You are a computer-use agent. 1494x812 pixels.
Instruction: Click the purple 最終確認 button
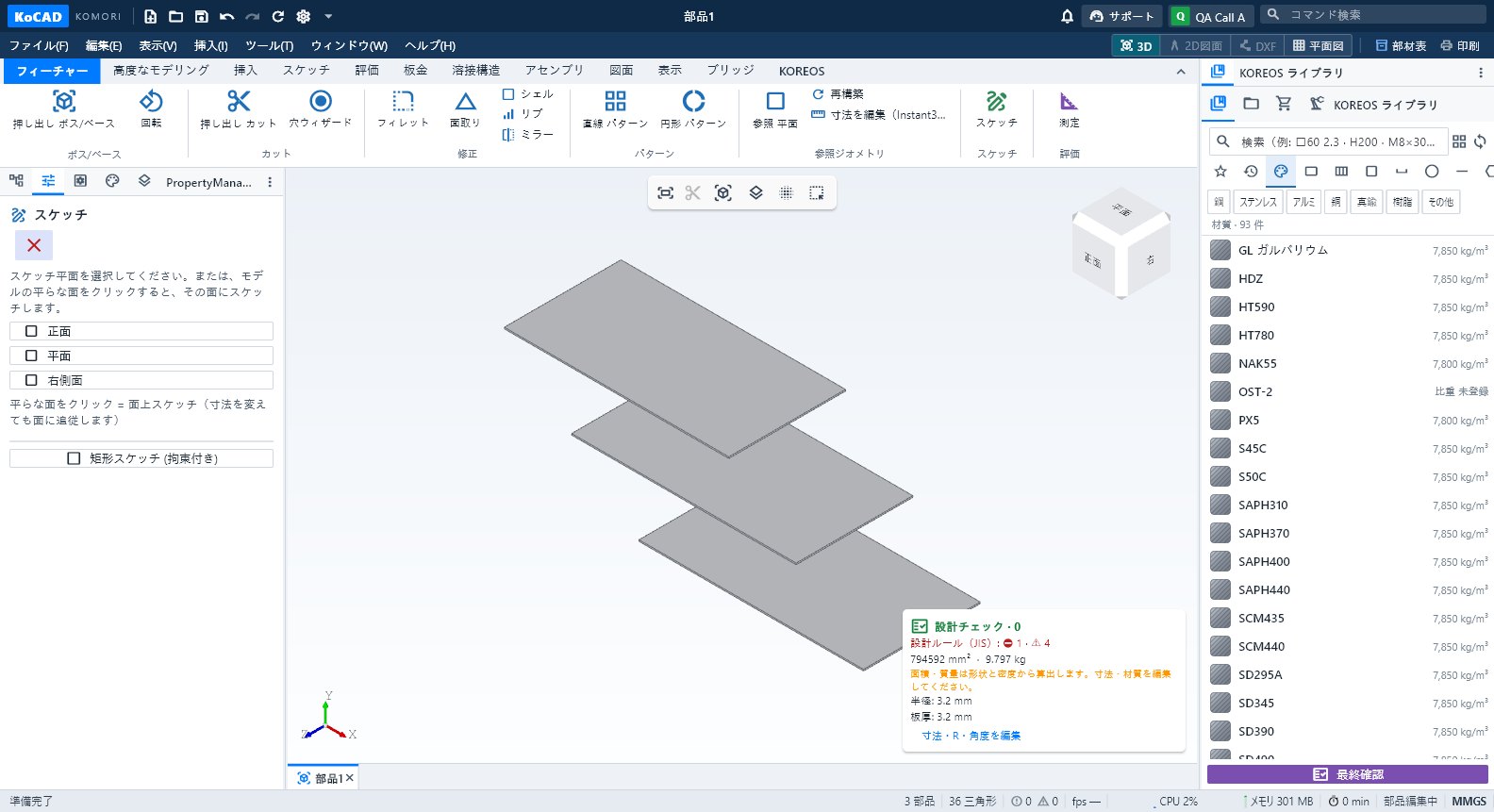1348,774
